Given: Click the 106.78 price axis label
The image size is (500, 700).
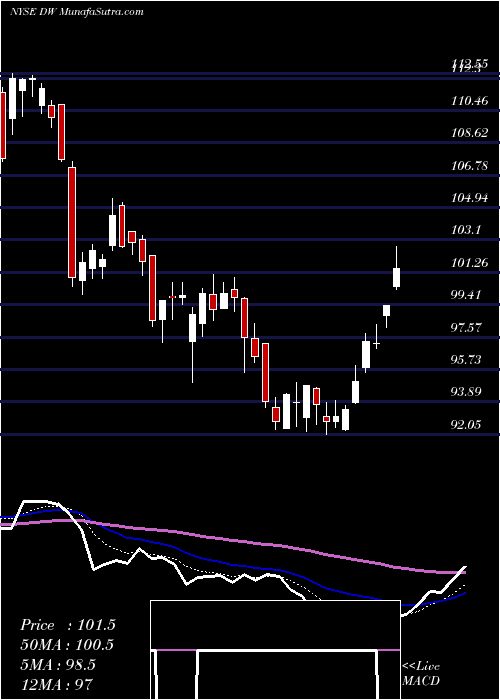Looking at the screenshot, I should click(x=469, y=166).
